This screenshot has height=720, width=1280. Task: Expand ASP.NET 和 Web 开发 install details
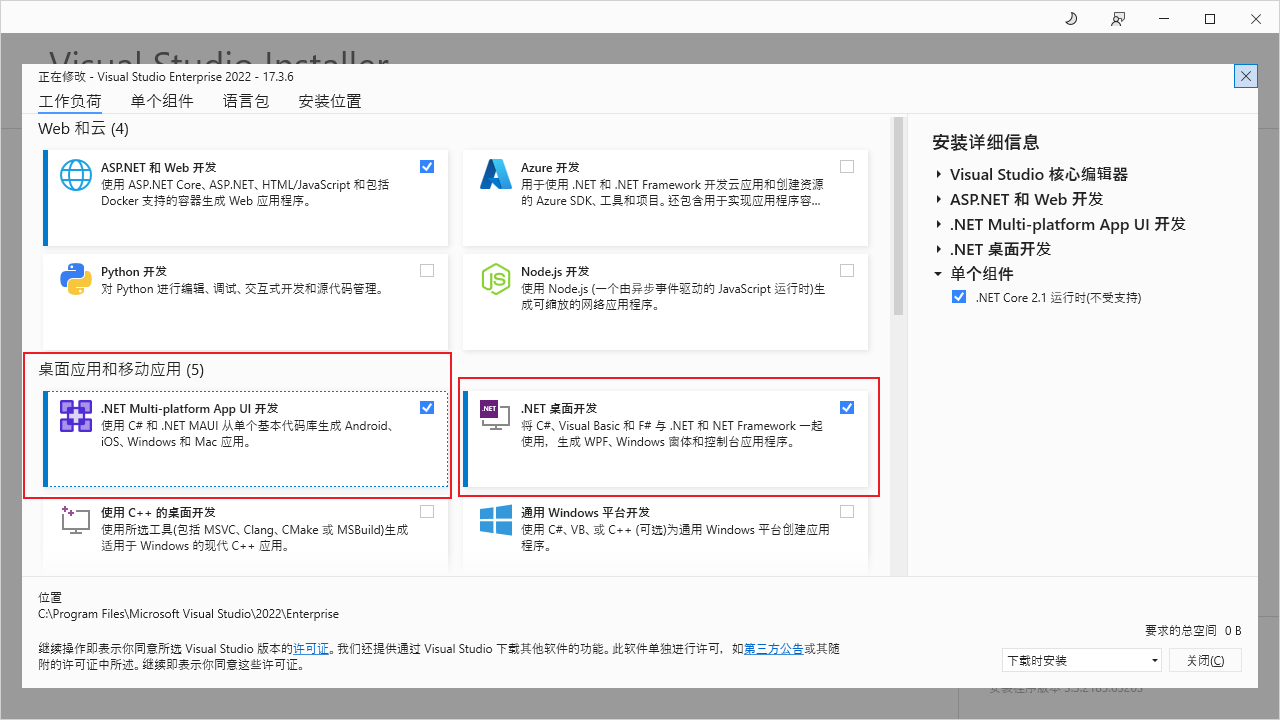(x=939, y=199)
